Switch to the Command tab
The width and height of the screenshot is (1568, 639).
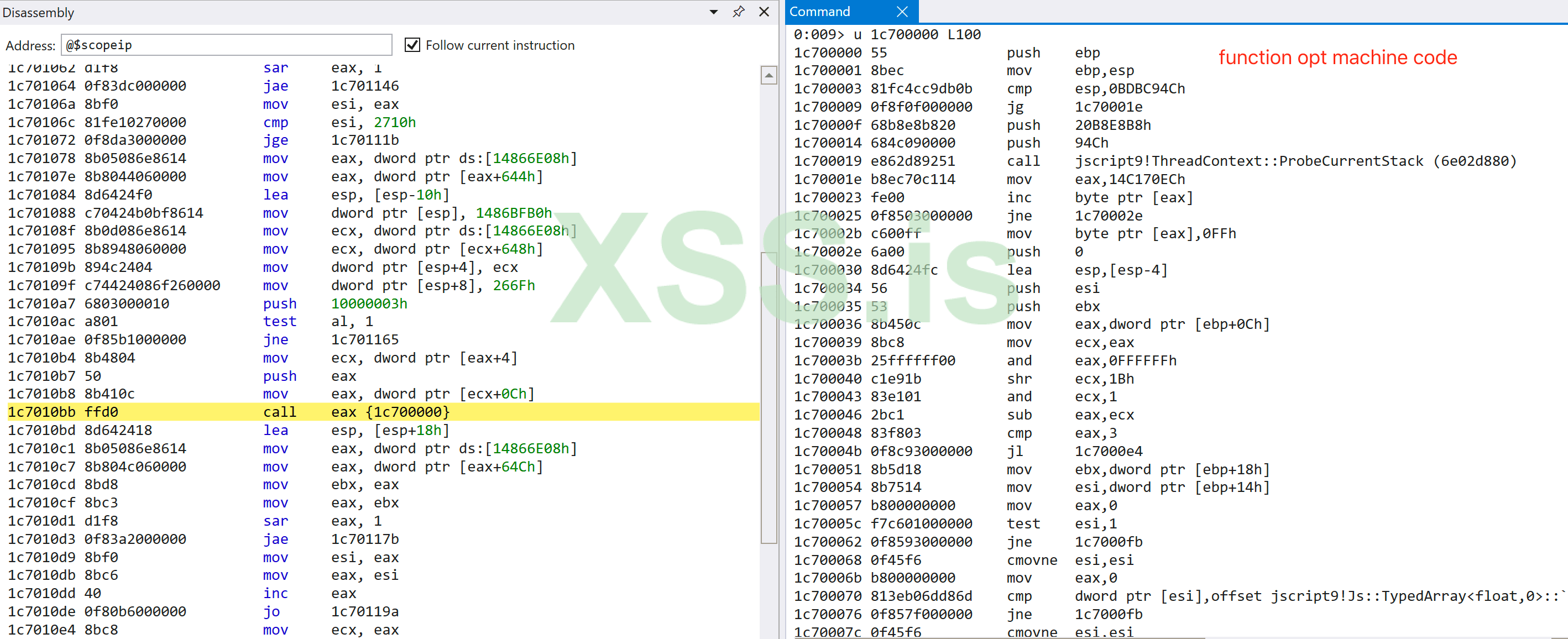tap(819, 12)
